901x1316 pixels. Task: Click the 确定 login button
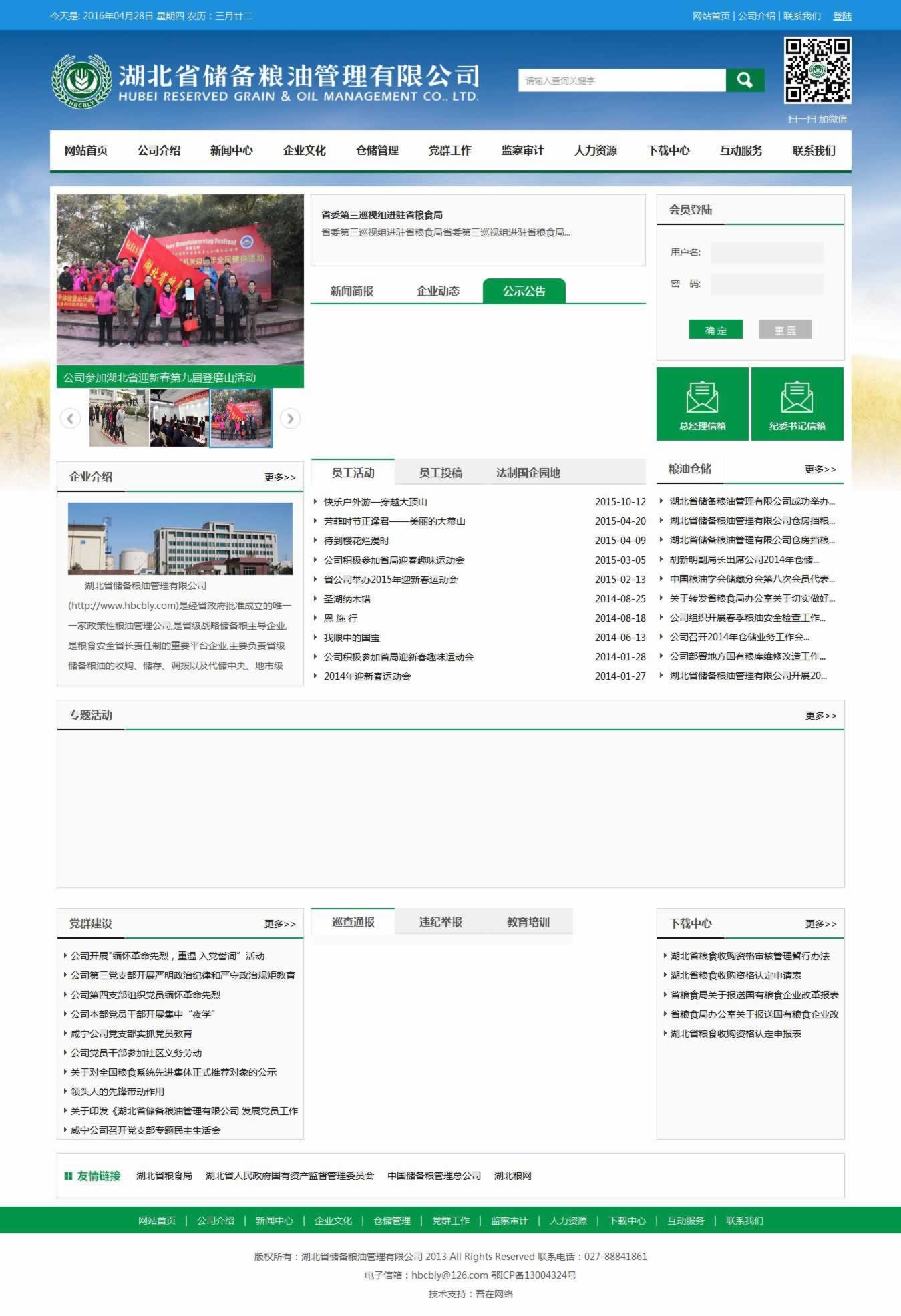716,330
